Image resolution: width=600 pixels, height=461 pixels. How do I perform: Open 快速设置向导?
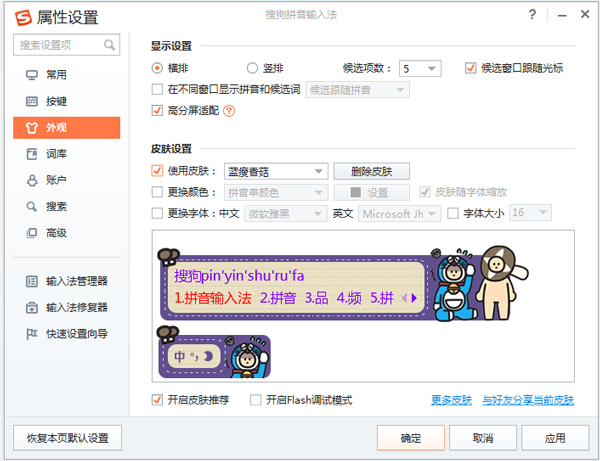pyautogui.click(x=67, y=334)
